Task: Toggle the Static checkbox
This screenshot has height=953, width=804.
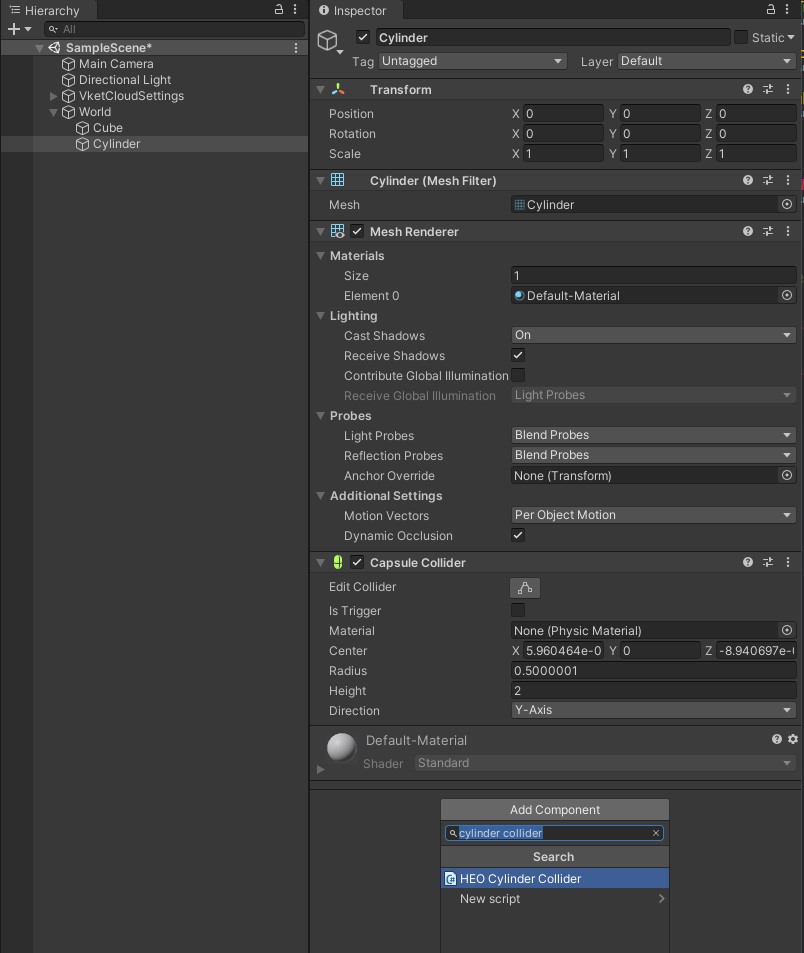Action: pos(741,38)
